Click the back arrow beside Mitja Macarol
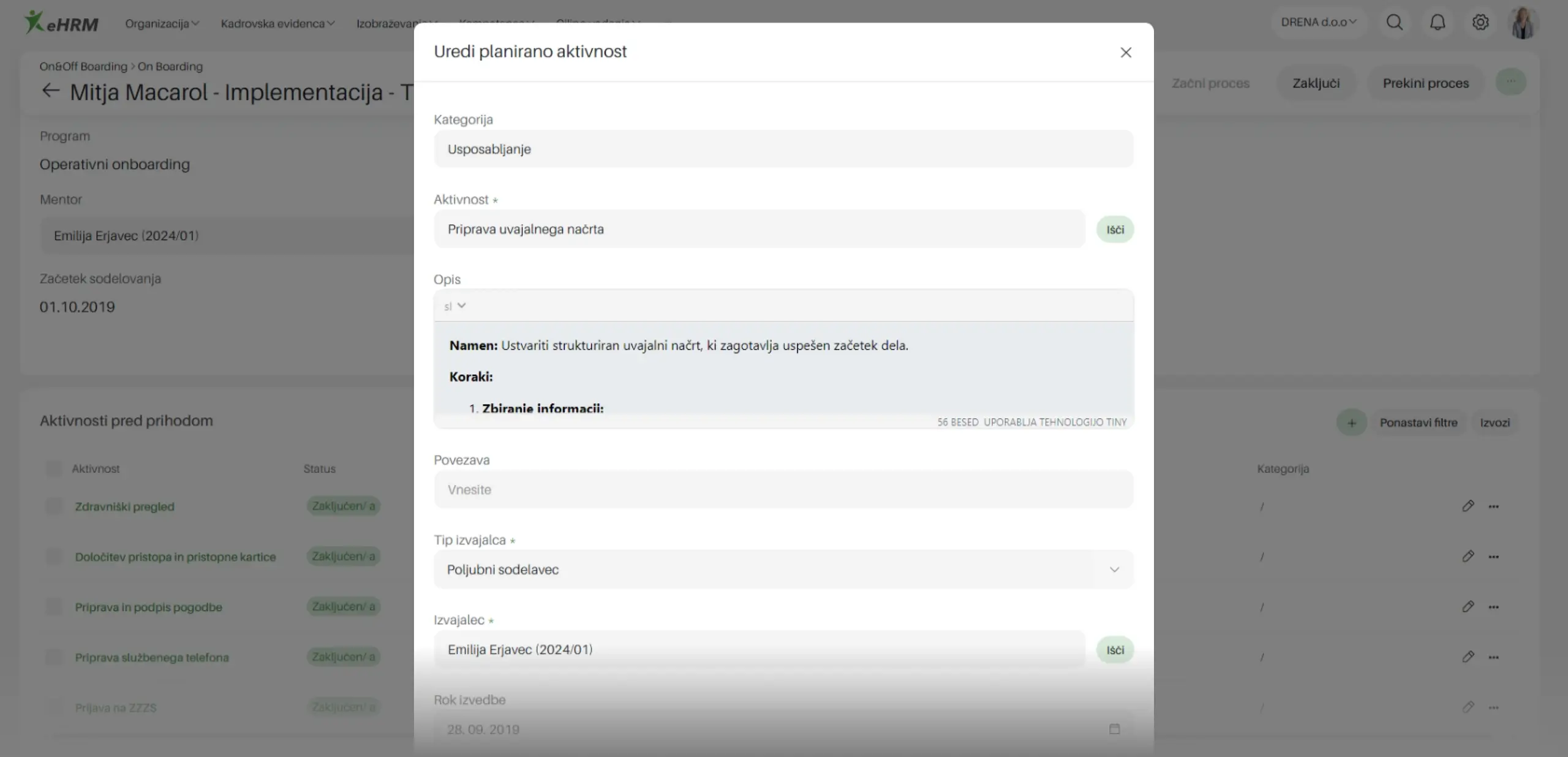1568x757 pixels. point(50,91)
